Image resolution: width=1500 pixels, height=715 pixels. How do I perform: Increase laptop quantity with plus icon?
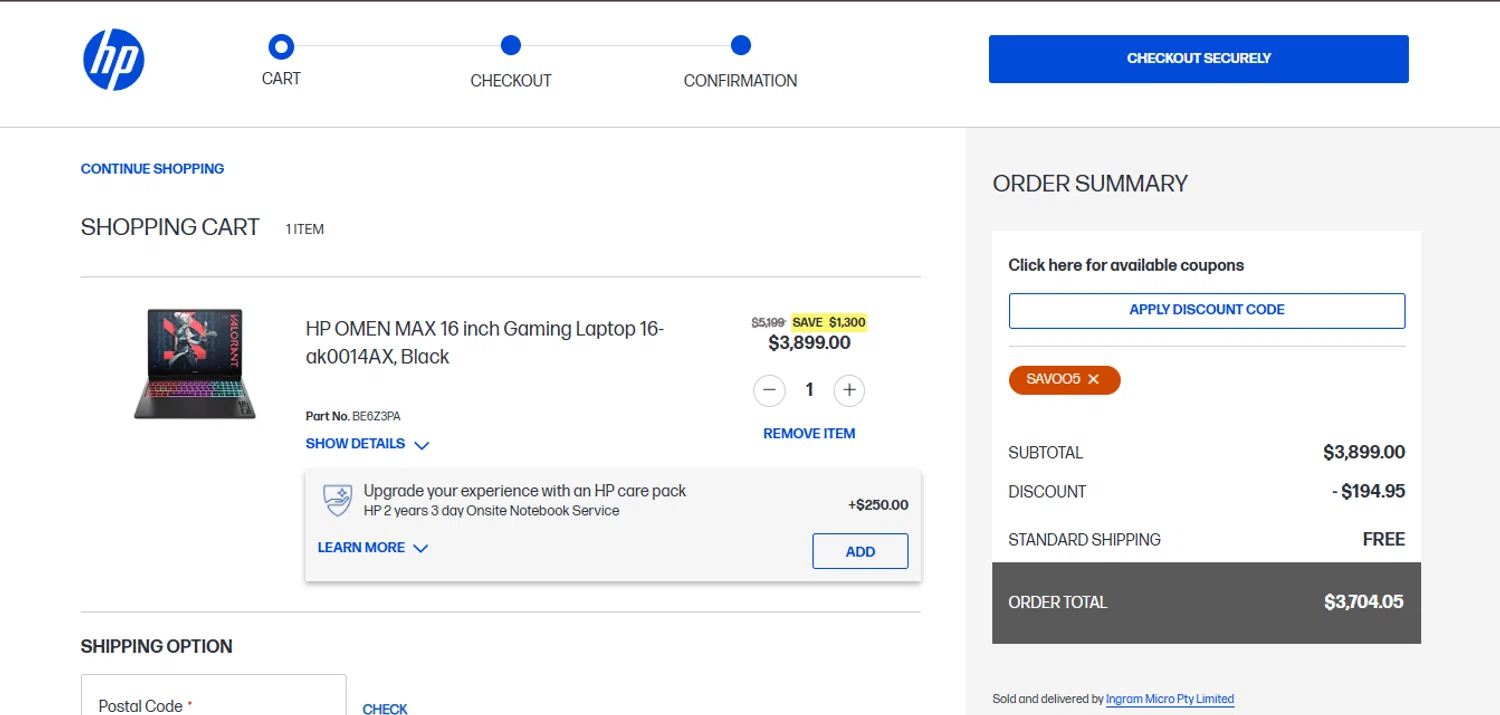tap(849, 390)
